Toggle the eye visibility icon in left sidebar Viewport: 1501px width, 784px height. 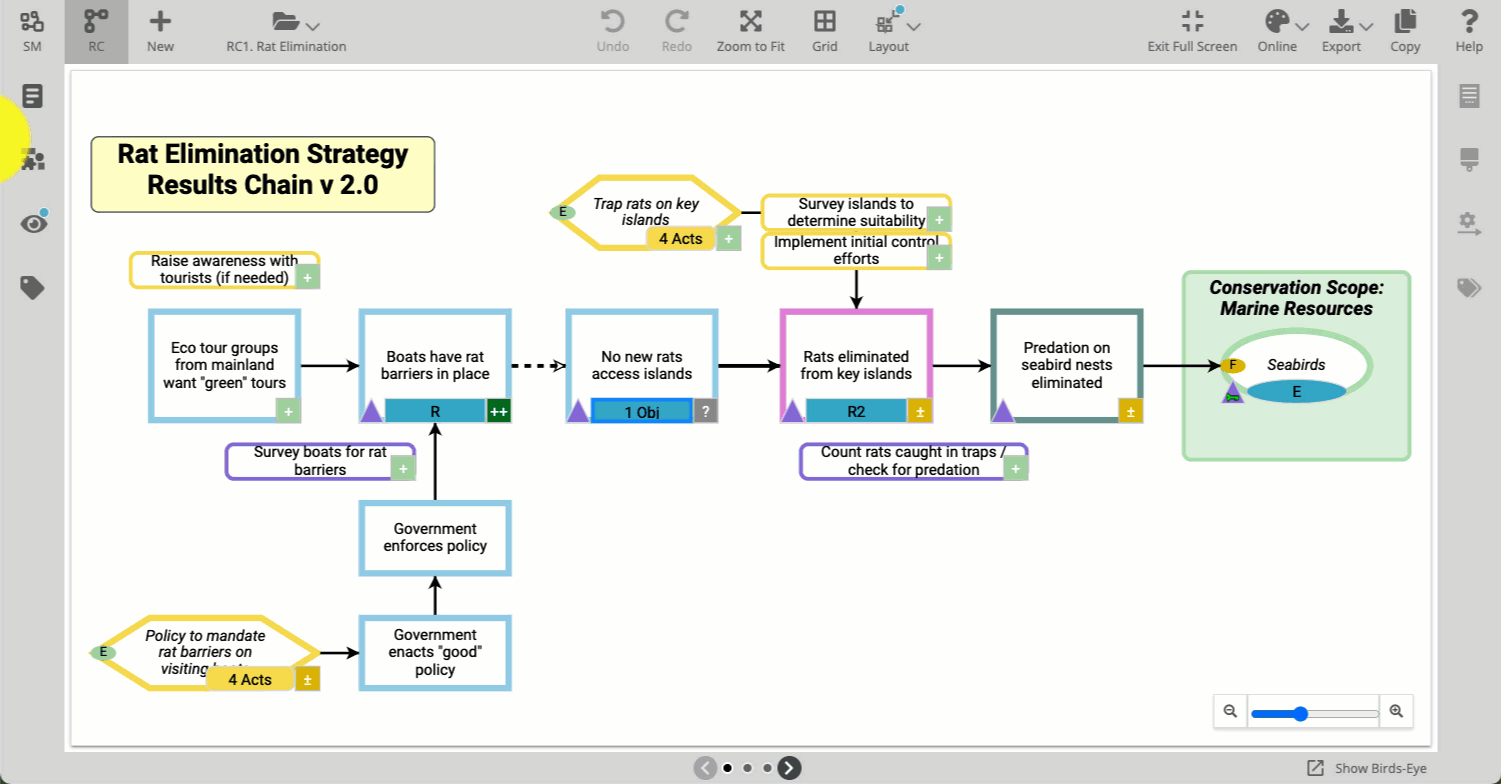coord(33,223)
